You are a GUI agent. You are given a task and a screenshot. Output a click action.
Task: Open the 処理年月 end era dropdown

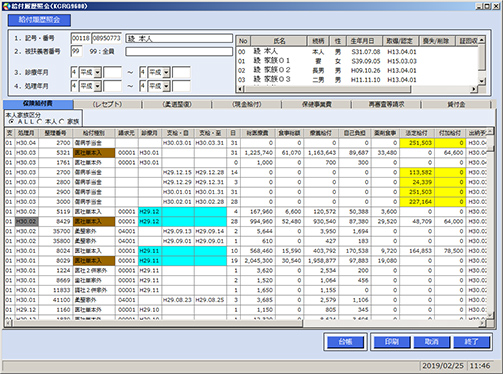point(166,86)
